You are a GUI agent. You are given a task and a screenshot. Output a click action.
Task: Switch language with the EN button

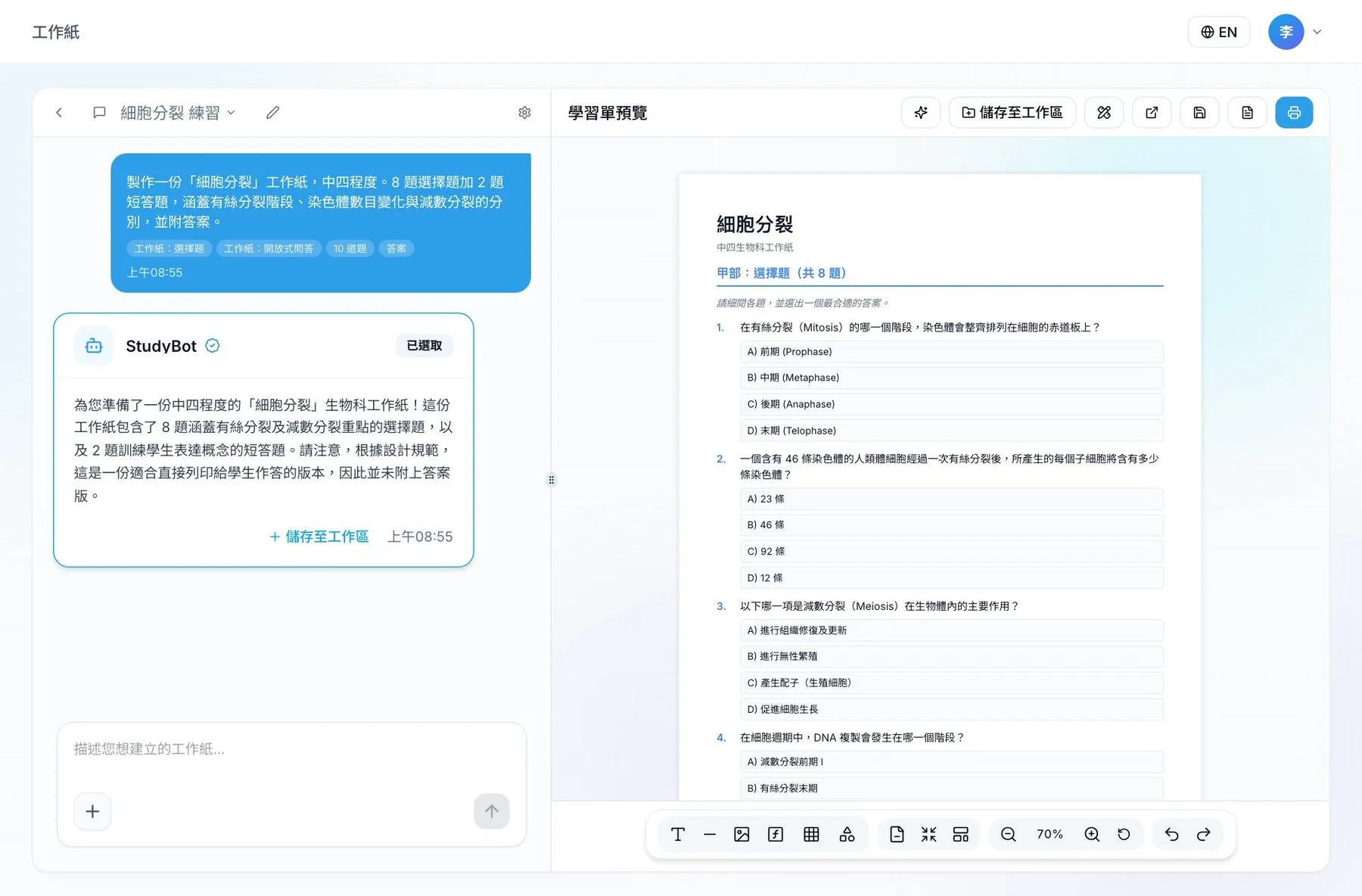1219,32
